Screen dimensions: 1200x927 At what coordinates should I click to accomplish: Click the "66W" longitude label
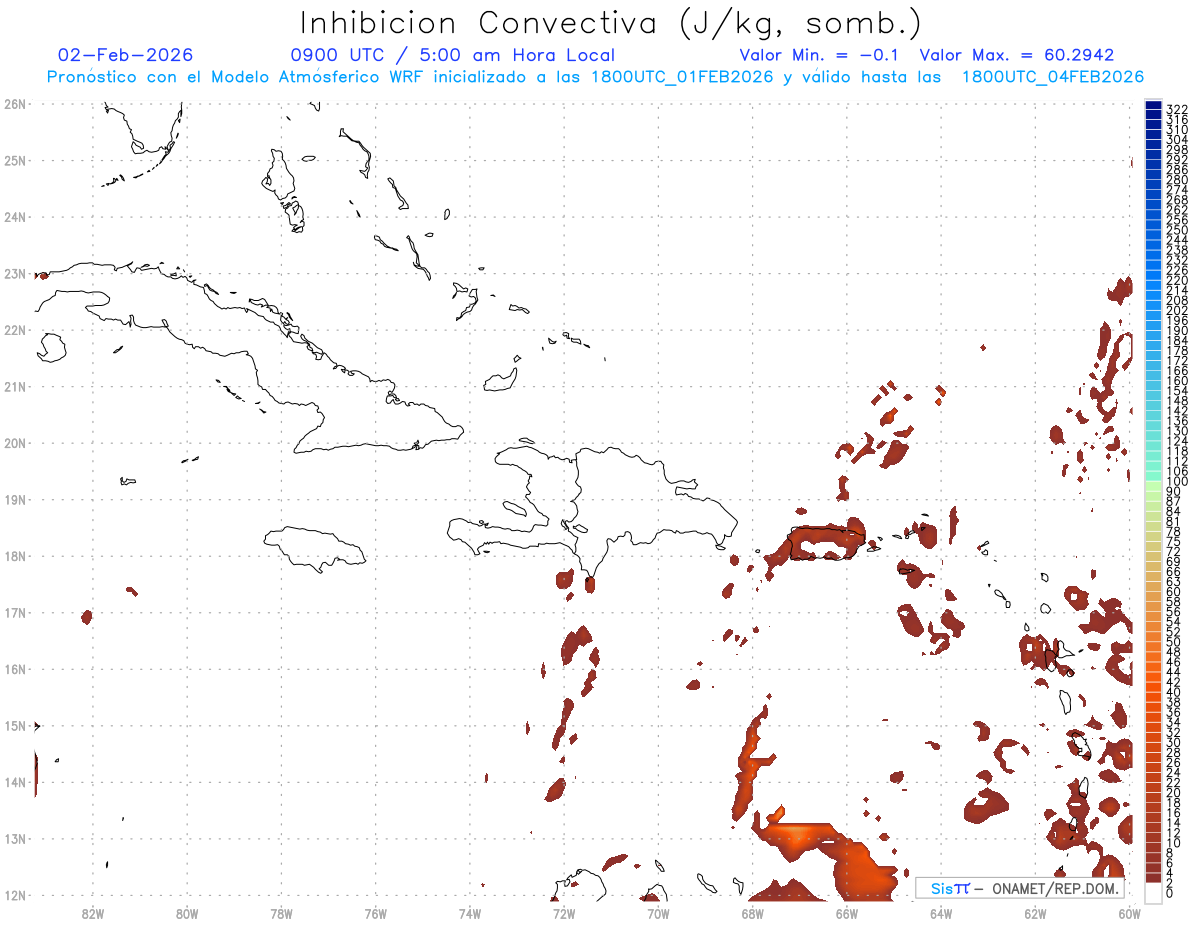pyautogui.click(x=847, y=912)
